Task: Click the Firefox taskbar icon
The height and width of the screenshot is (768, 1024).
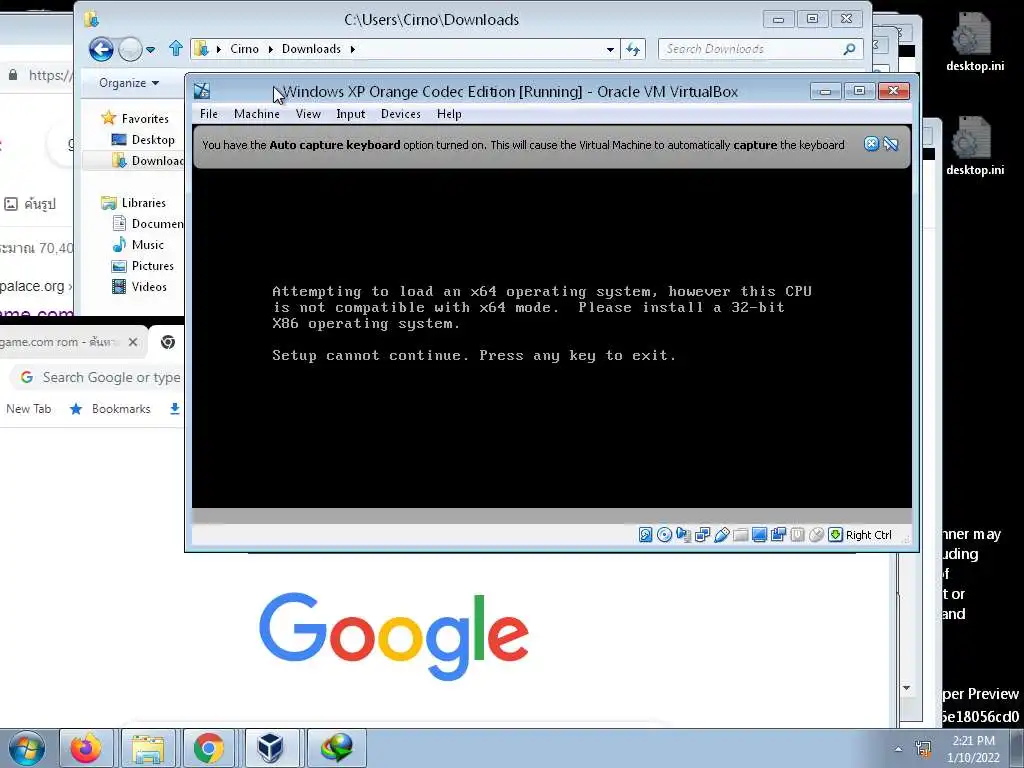Action: (86, 748)
